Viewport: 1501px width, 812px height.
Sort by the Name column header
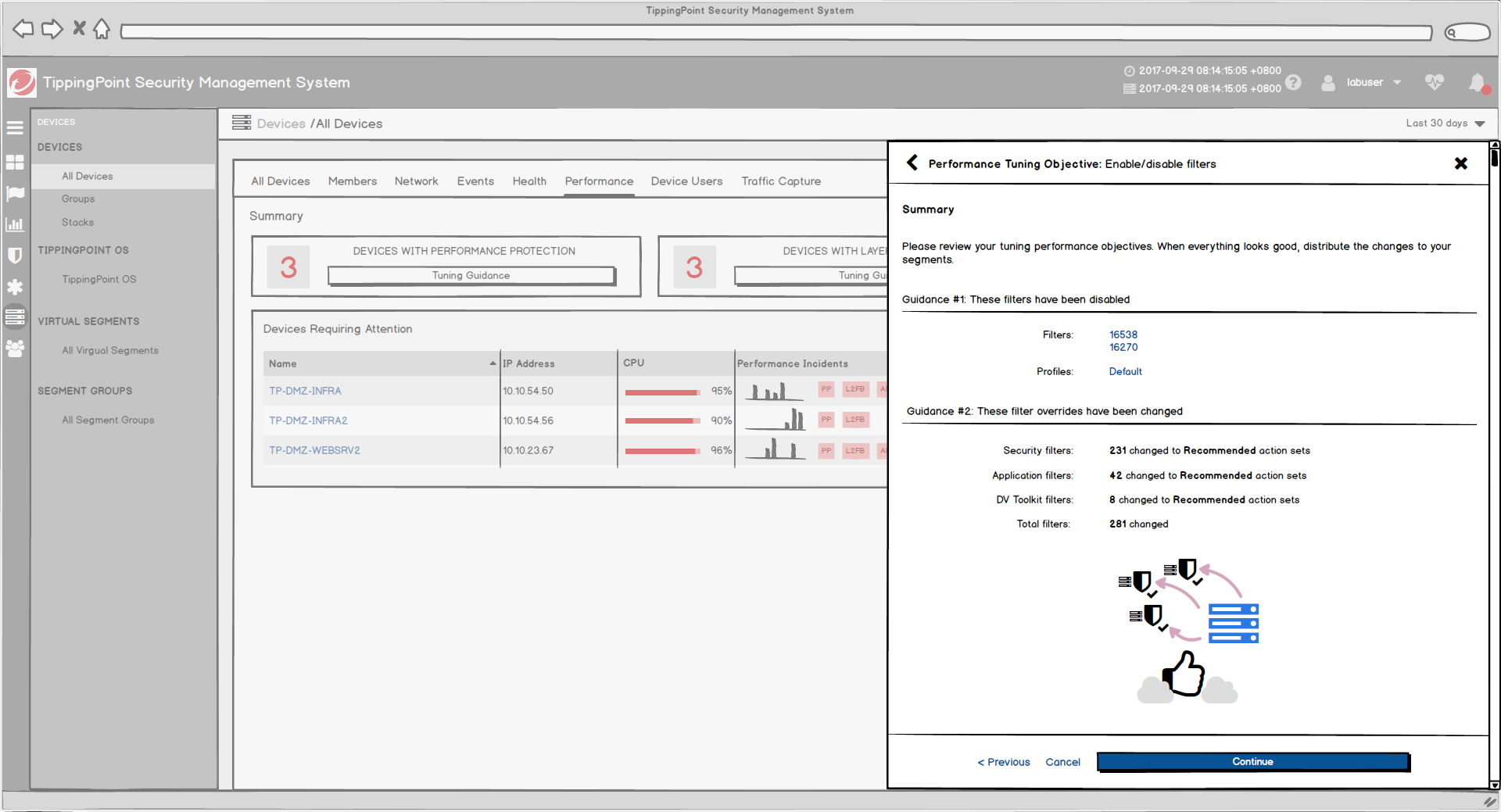click(382, 363)
